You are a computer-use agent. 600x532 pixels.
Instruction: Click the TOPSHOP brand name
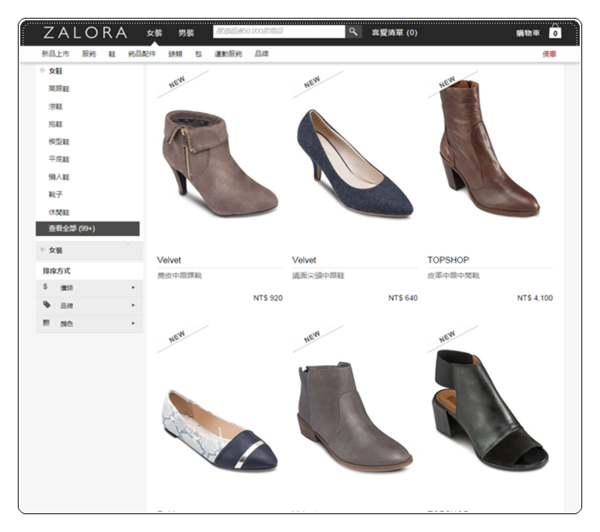tap(448, 260)
